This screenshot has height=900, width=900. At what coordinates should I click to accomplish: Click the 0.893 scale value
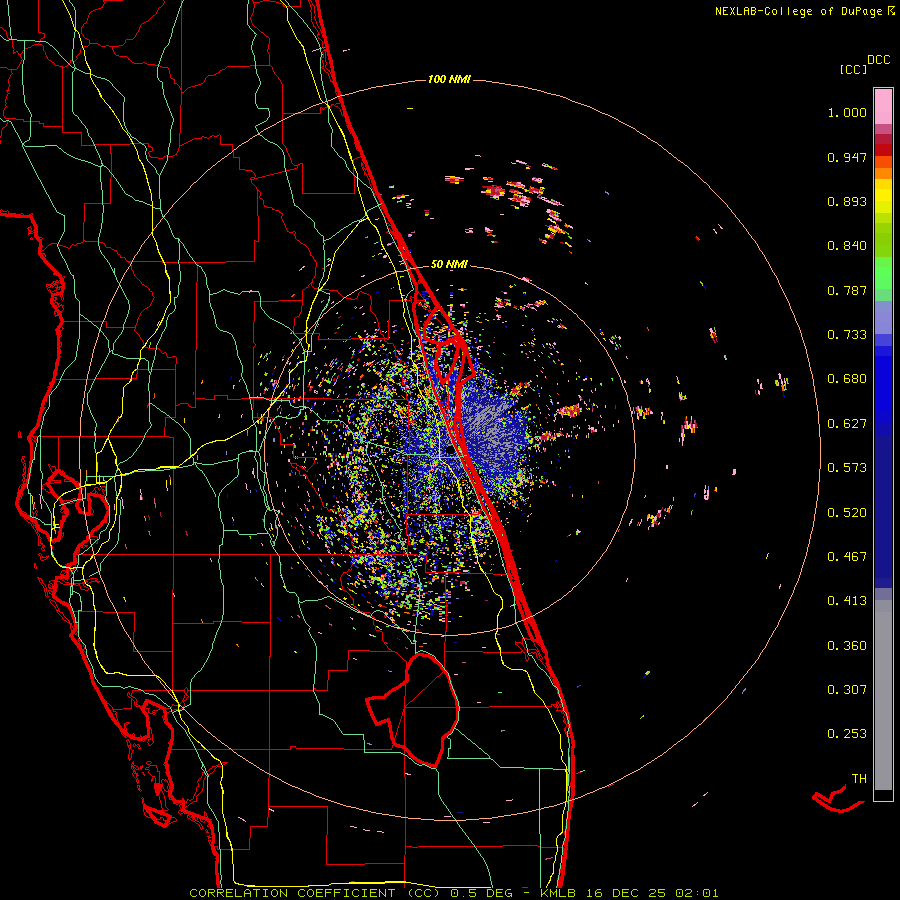coord(847,201)
